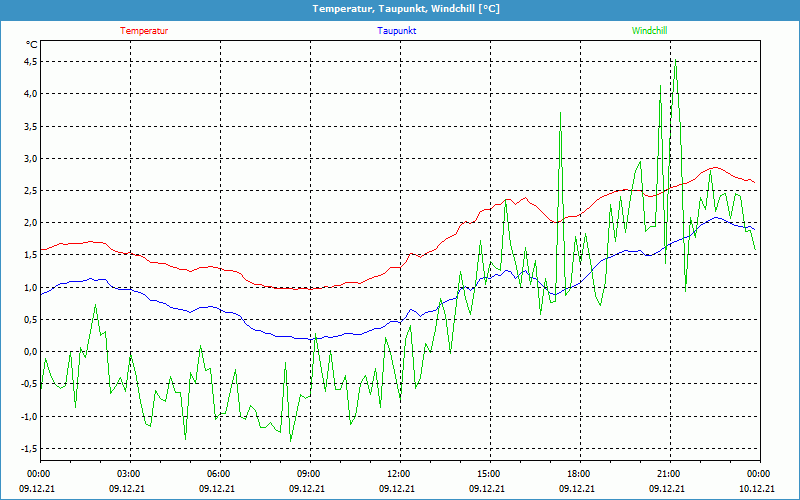
Task: Click the highest green Windchill peak near 21:00
Action: (676, 65)
